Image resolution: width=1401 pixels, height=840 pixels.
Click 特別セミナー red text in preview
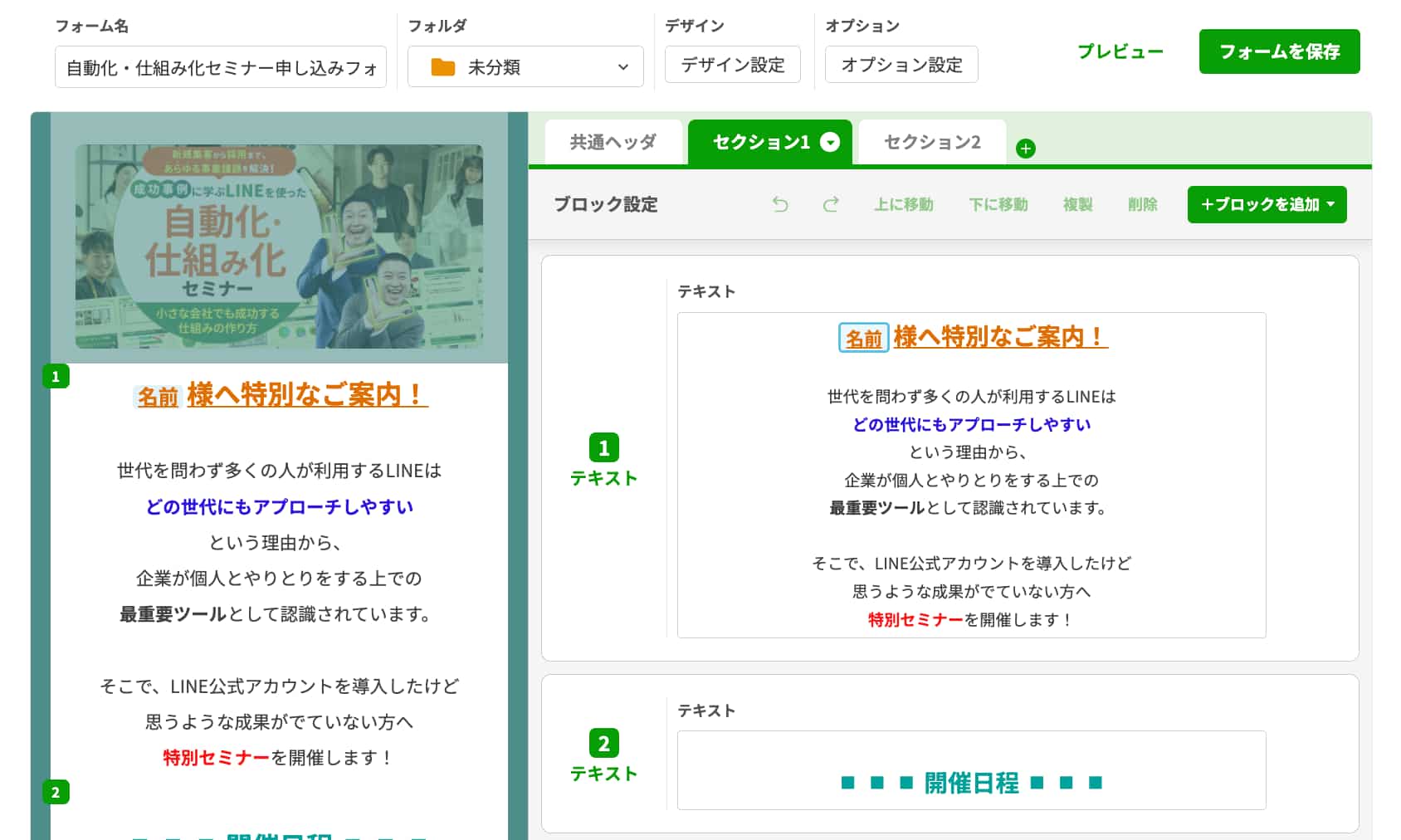[x=216, y=758]
